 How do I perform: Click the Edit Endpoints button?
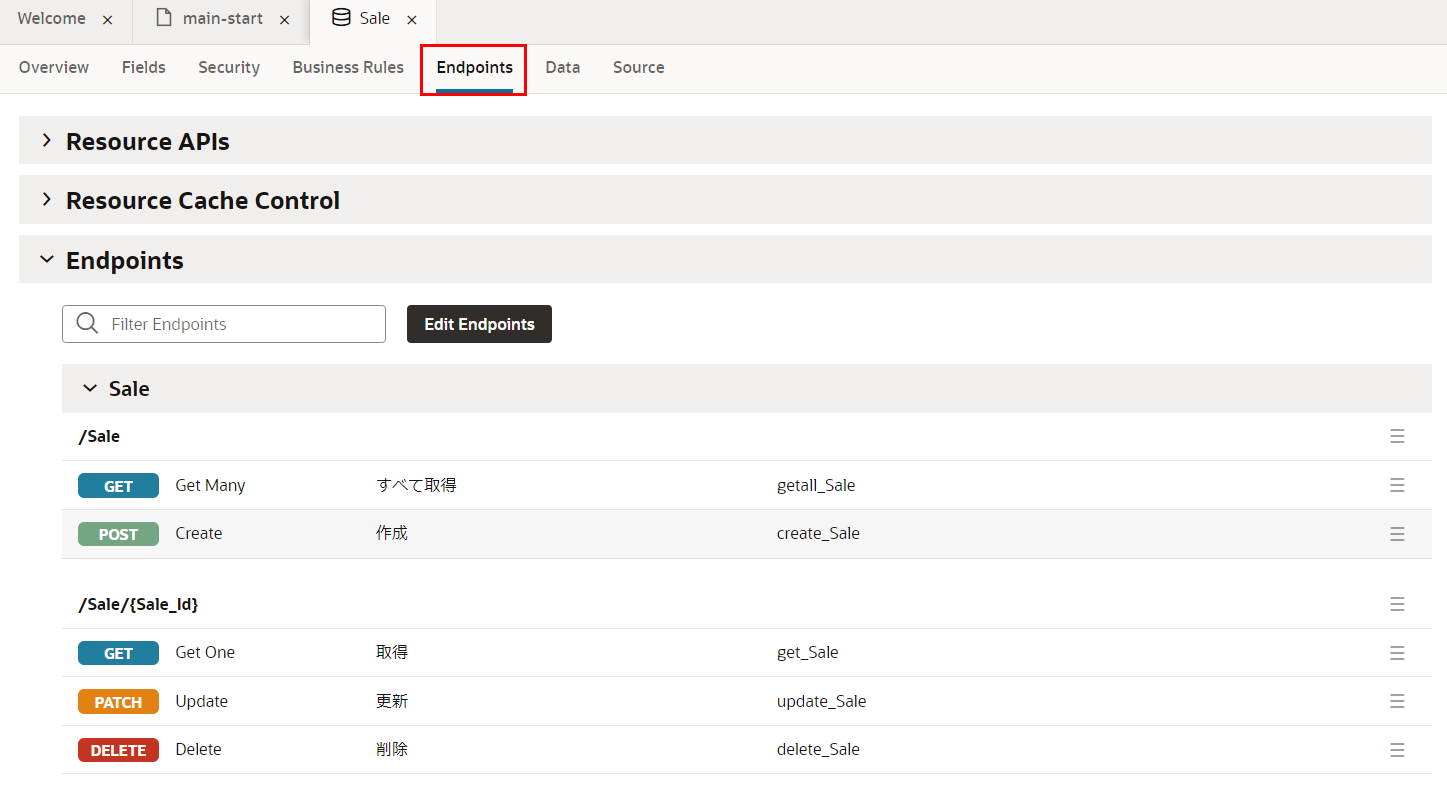479,324
